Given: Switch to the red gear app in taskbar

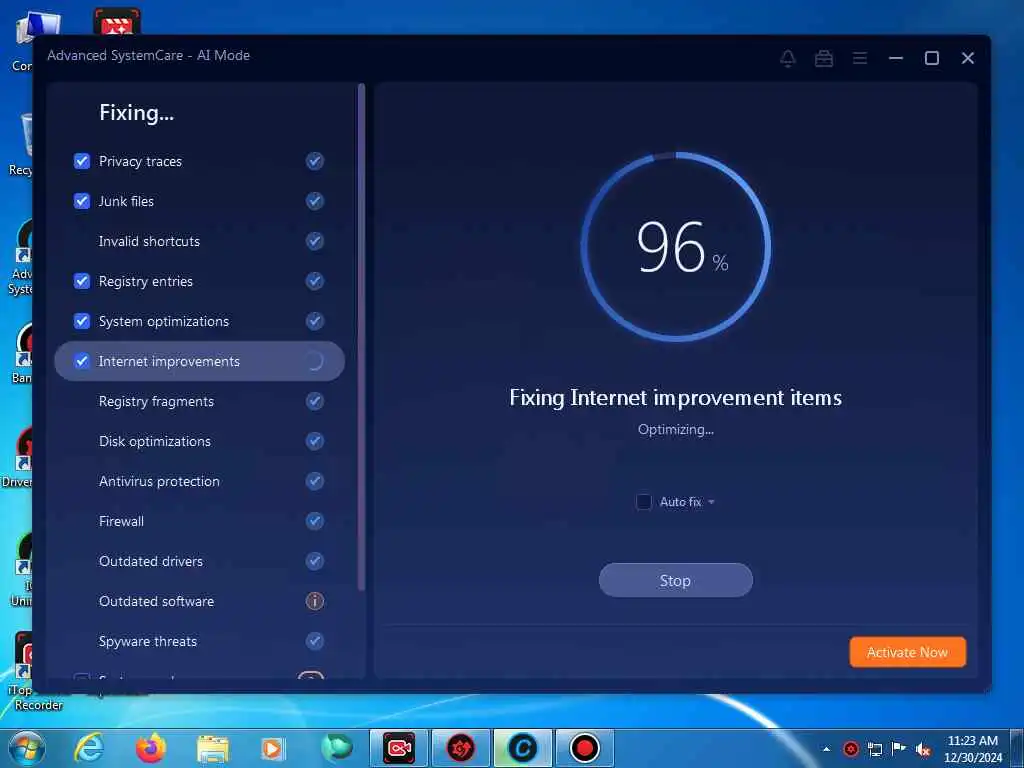Looking at the screenshot, I should click(460, 748).
